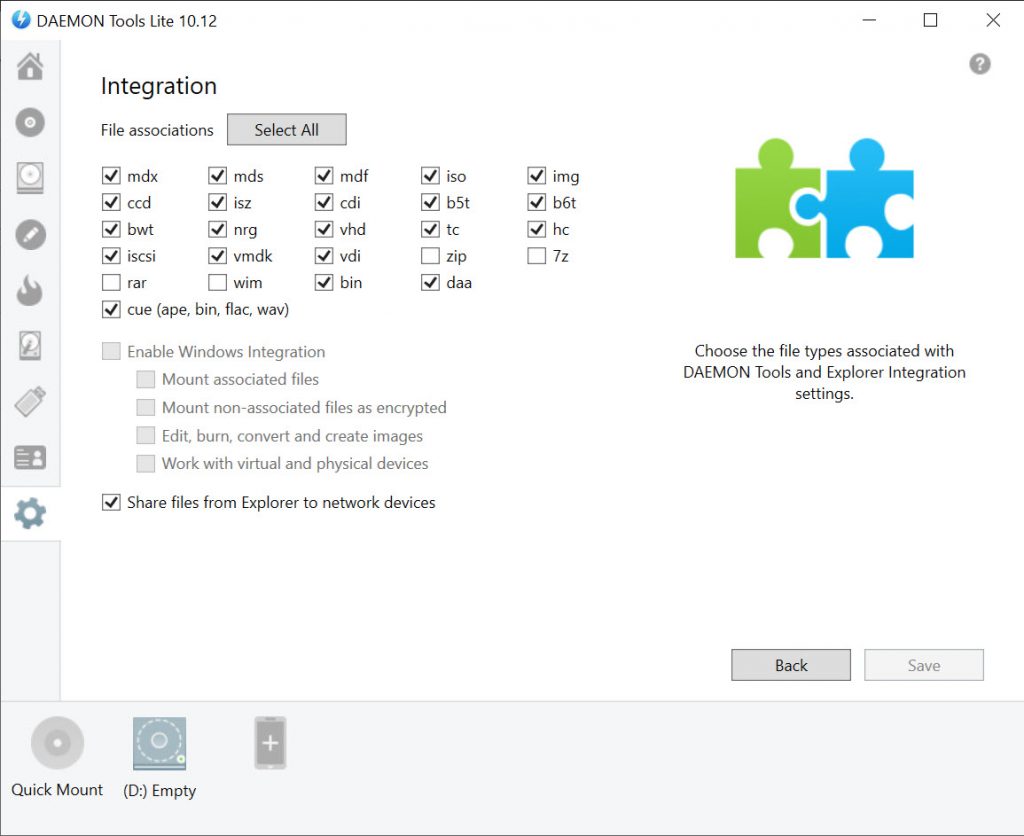Open the ID card sidebar icon
The width and height of the screenshot is (1024, 836).
click(x=30, y=458)
